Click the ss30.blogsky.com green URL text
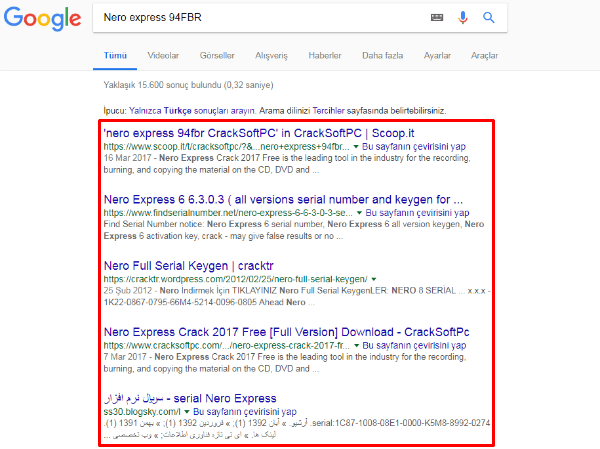 (142, 412)
